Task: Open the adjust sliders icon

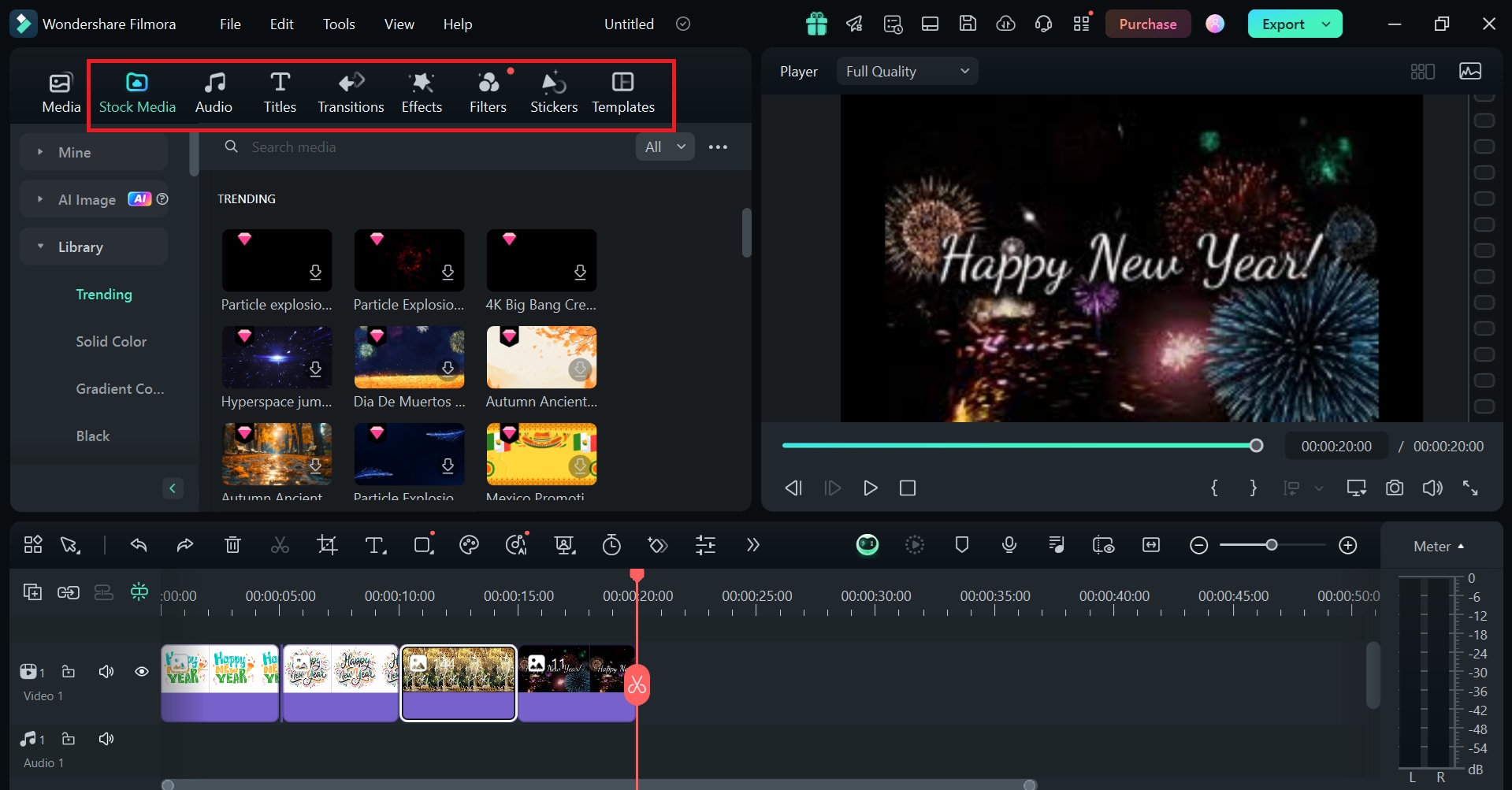Action: 705,545
